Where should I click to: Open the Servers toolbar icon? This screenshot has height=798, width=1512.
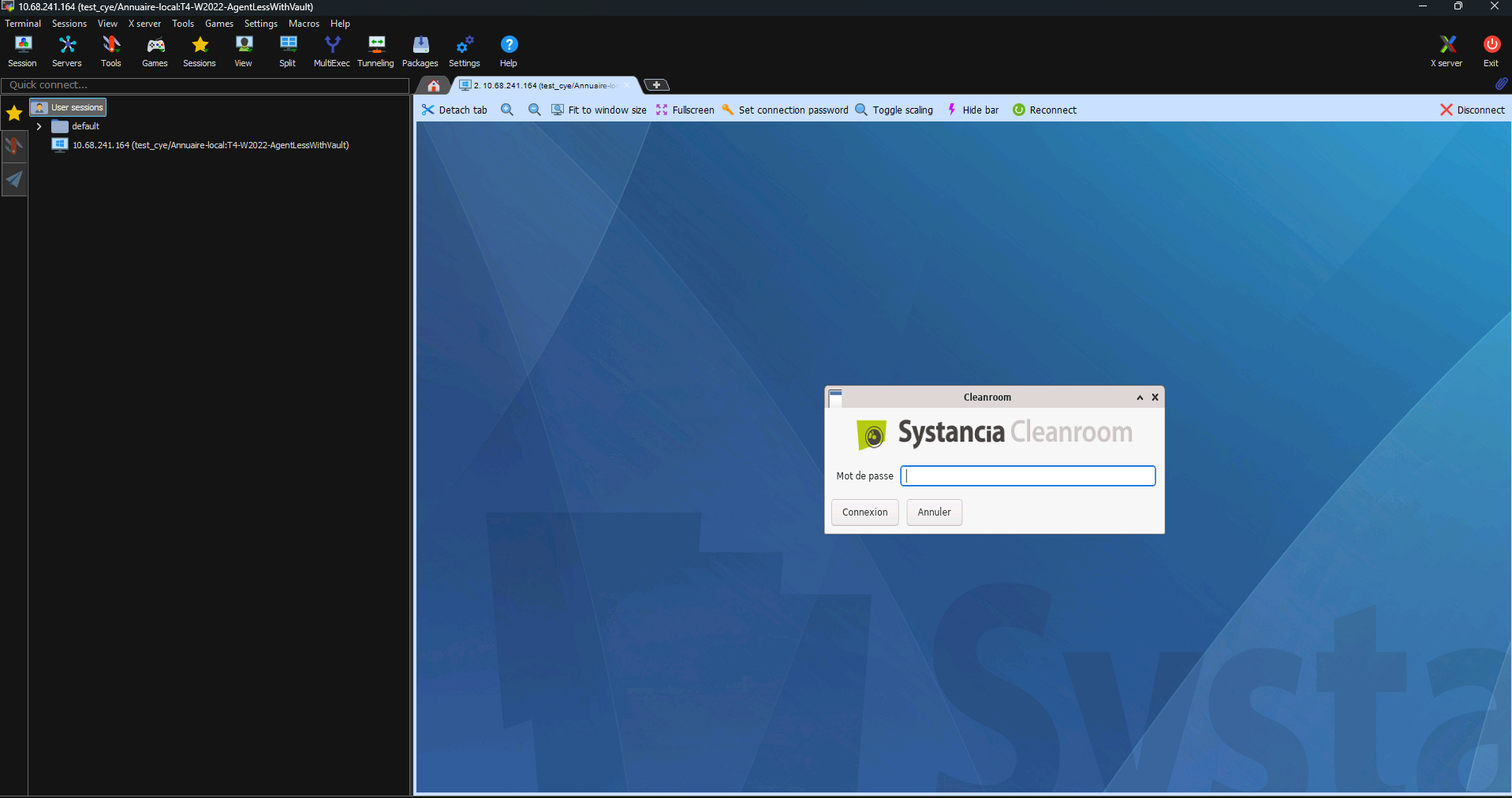coord(67,51)
